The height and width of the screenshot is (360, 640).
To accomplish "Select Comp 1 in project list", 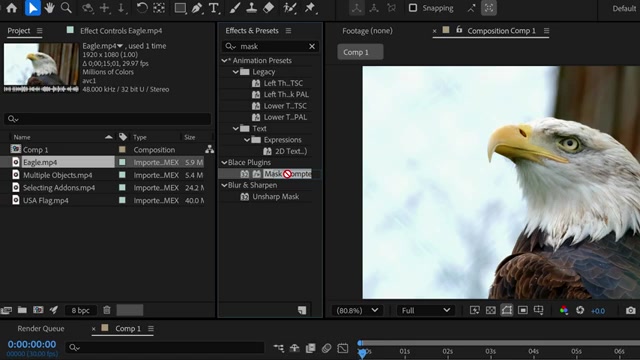I will click(x=36, y=149).
